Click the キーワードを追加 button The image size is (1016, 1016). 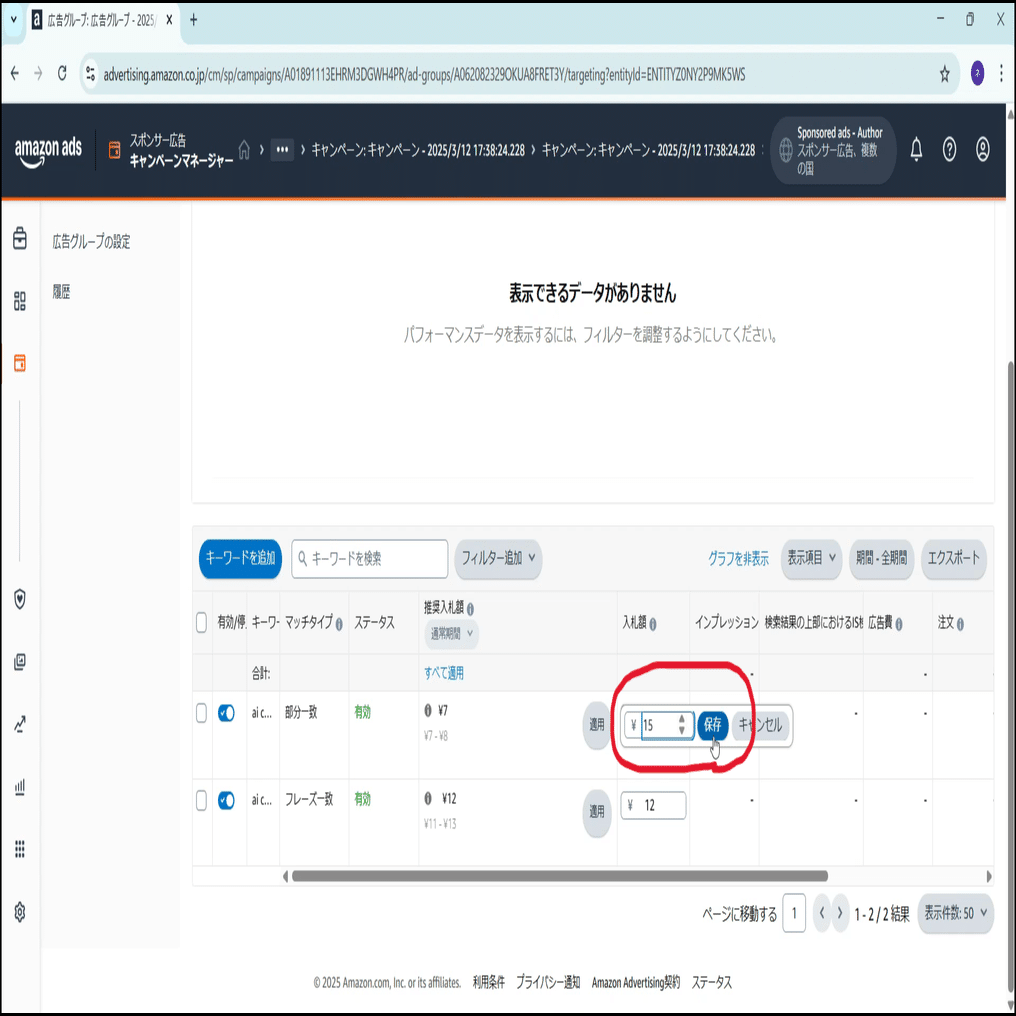click(x=240, y=558)
